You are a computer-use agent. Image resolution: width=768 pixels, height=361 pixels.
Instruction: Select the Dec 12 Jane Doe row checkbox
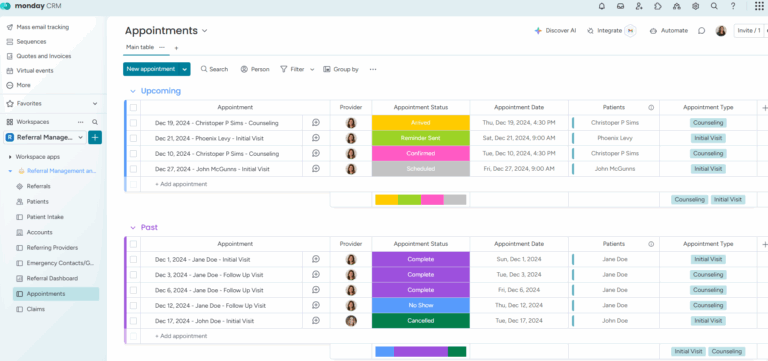(x=133, y=305)
